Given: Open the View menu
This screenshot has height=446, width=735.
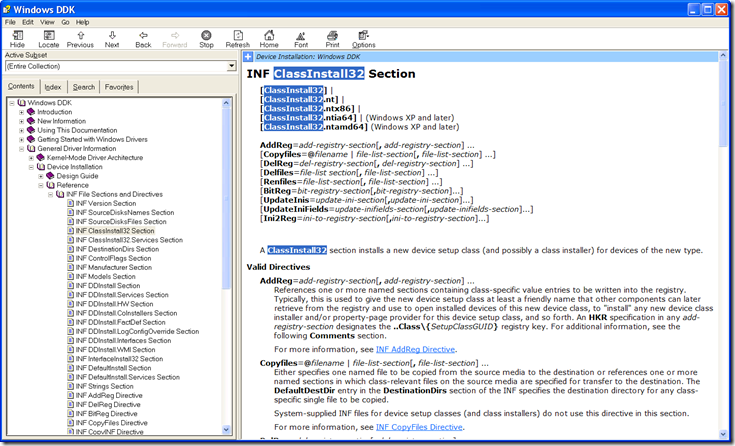Looking at the screenshot, I should pyautogui.click(x=47, y=21).
